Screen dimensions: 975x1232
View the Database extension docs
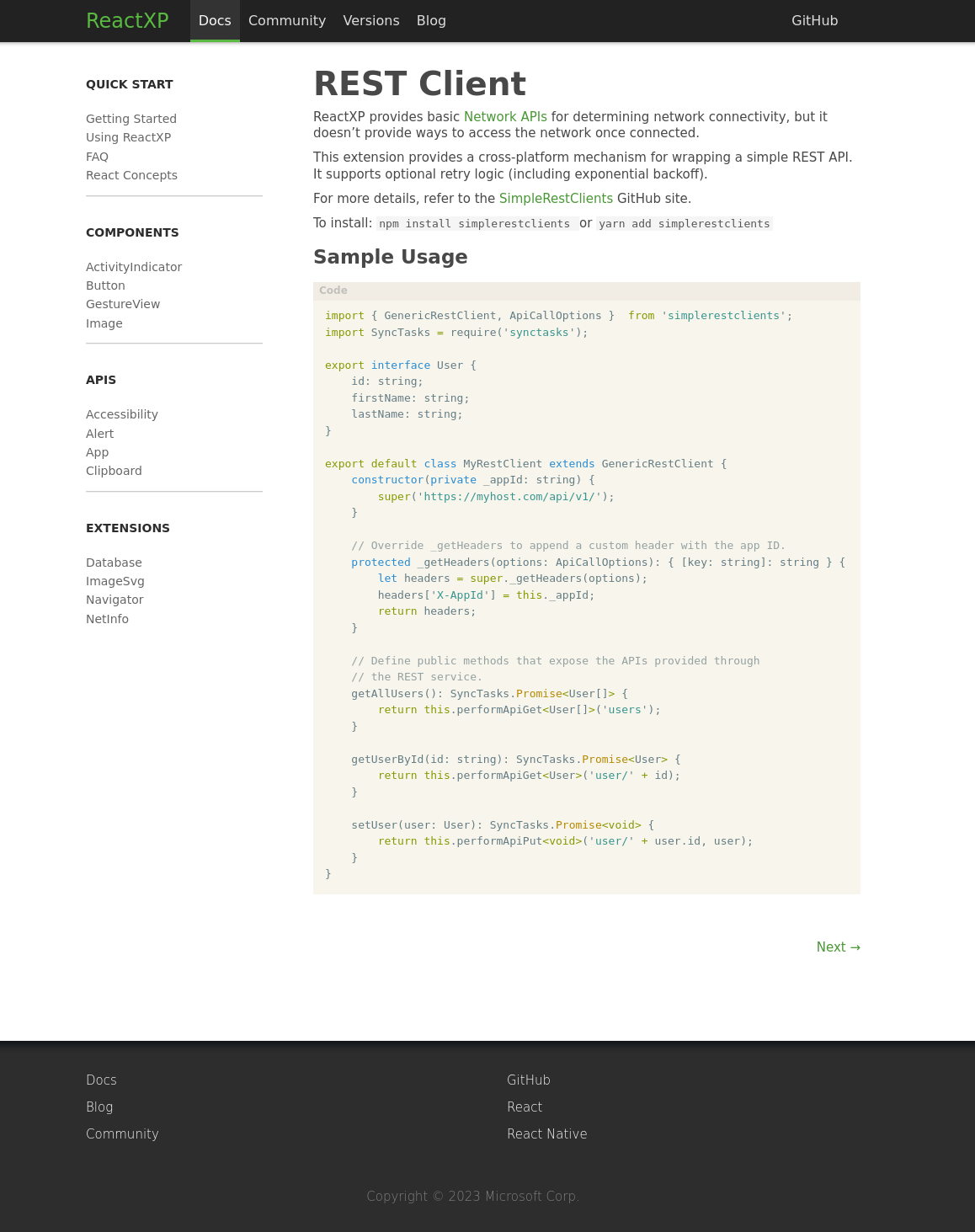click(114, 563)
